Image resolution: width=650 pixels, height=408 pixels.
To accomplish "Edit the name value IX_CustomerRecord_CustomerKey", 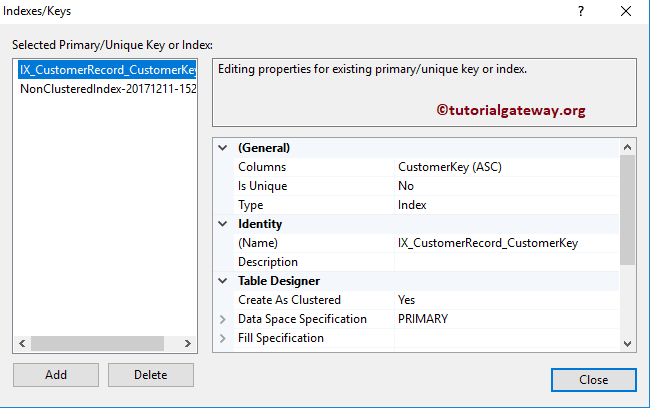I will 488,243.
